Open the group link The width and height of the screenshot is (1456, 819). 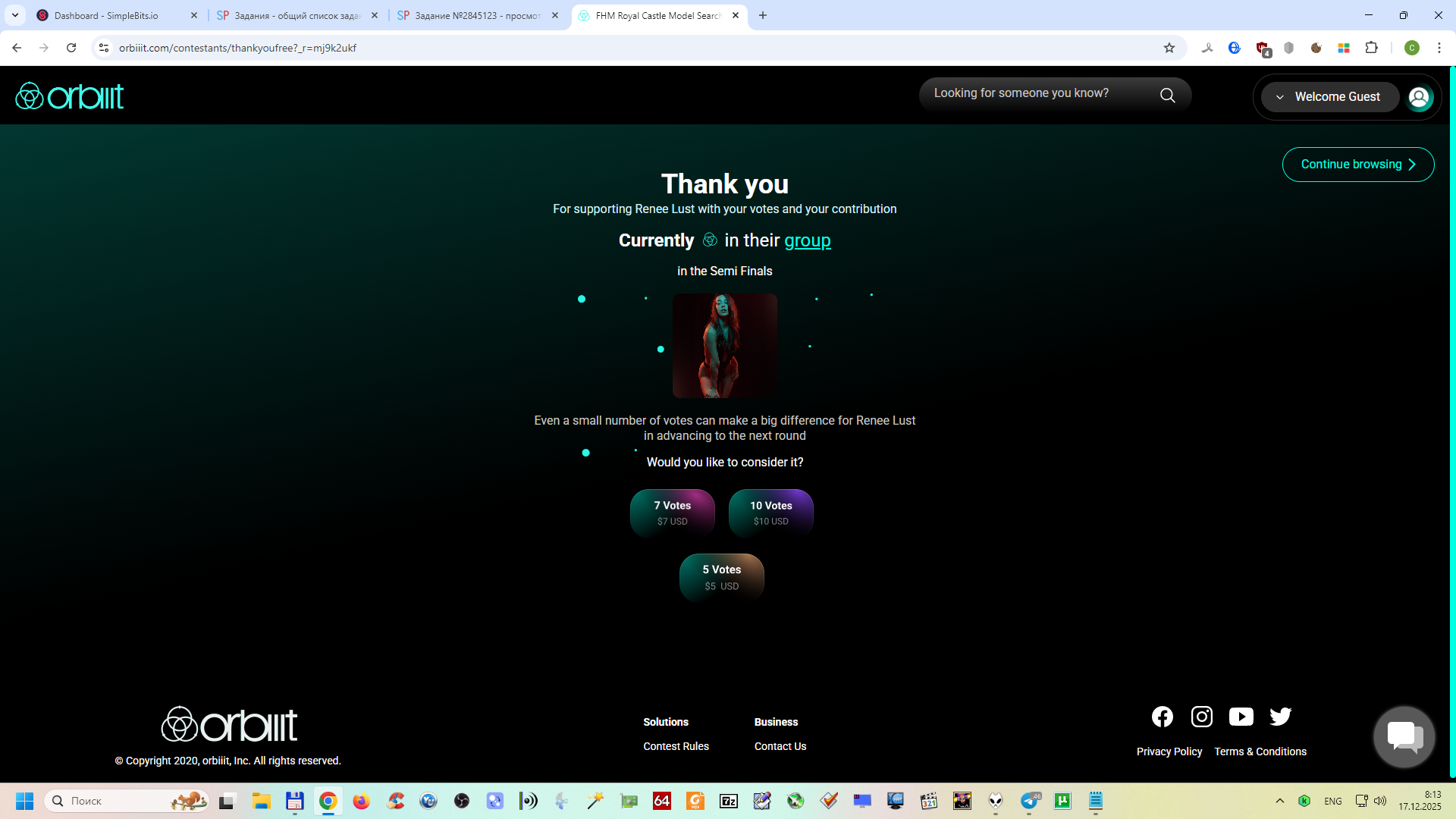click(x=807, y=240)
